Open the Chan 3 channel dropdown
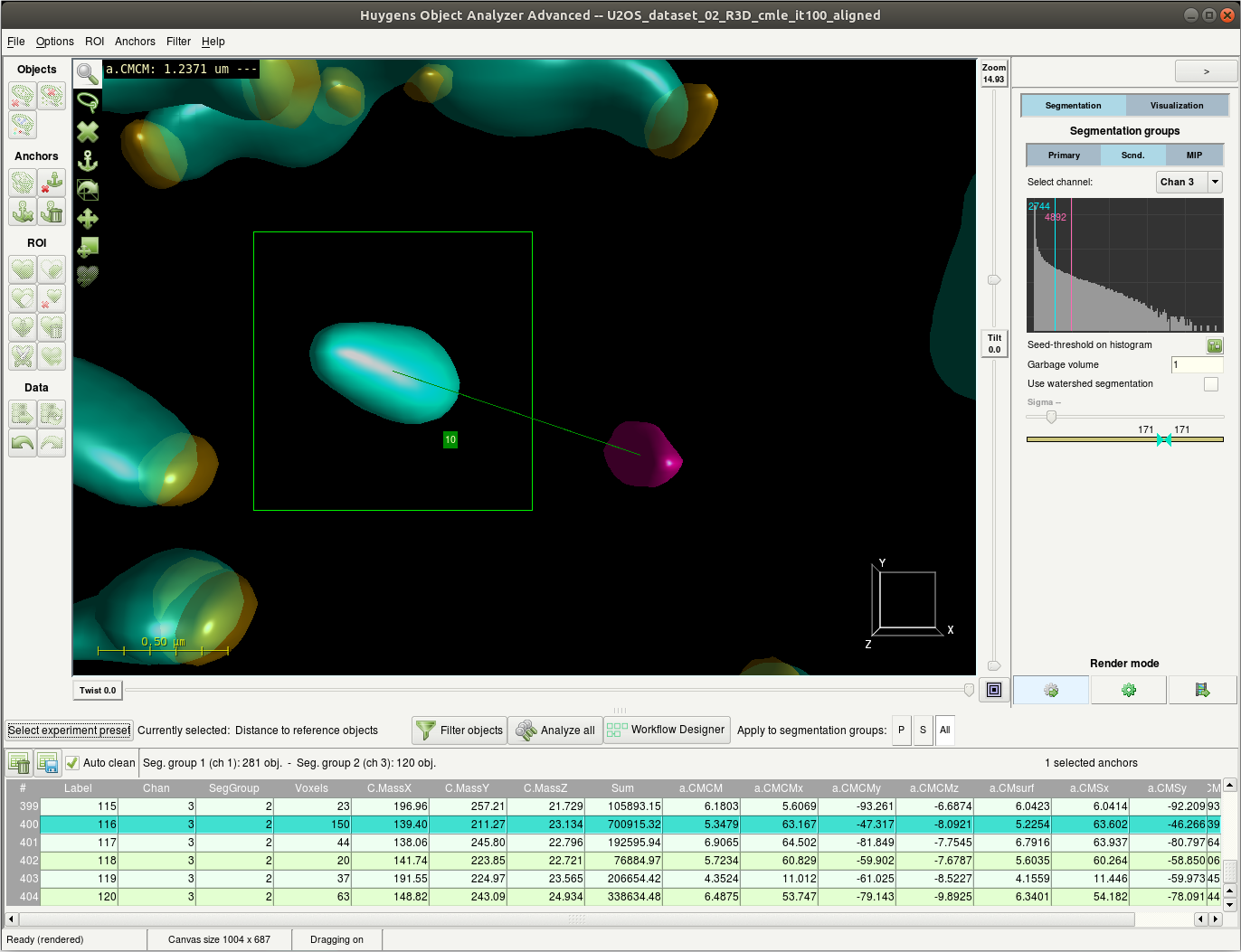Viewport: 1241px width, 952px height. (x=1189, y=182)
